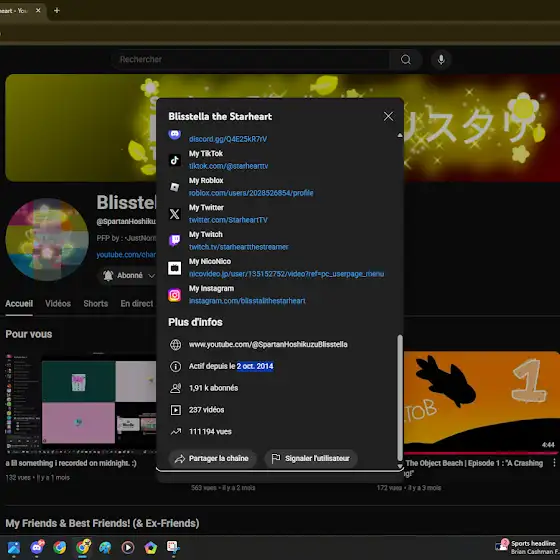Click the www.youtube.com/@SpartanHoshikuzuBlisstella text
Image resolution: width=560 pixels, height=560 pixels.
click(x=268, y=345)
